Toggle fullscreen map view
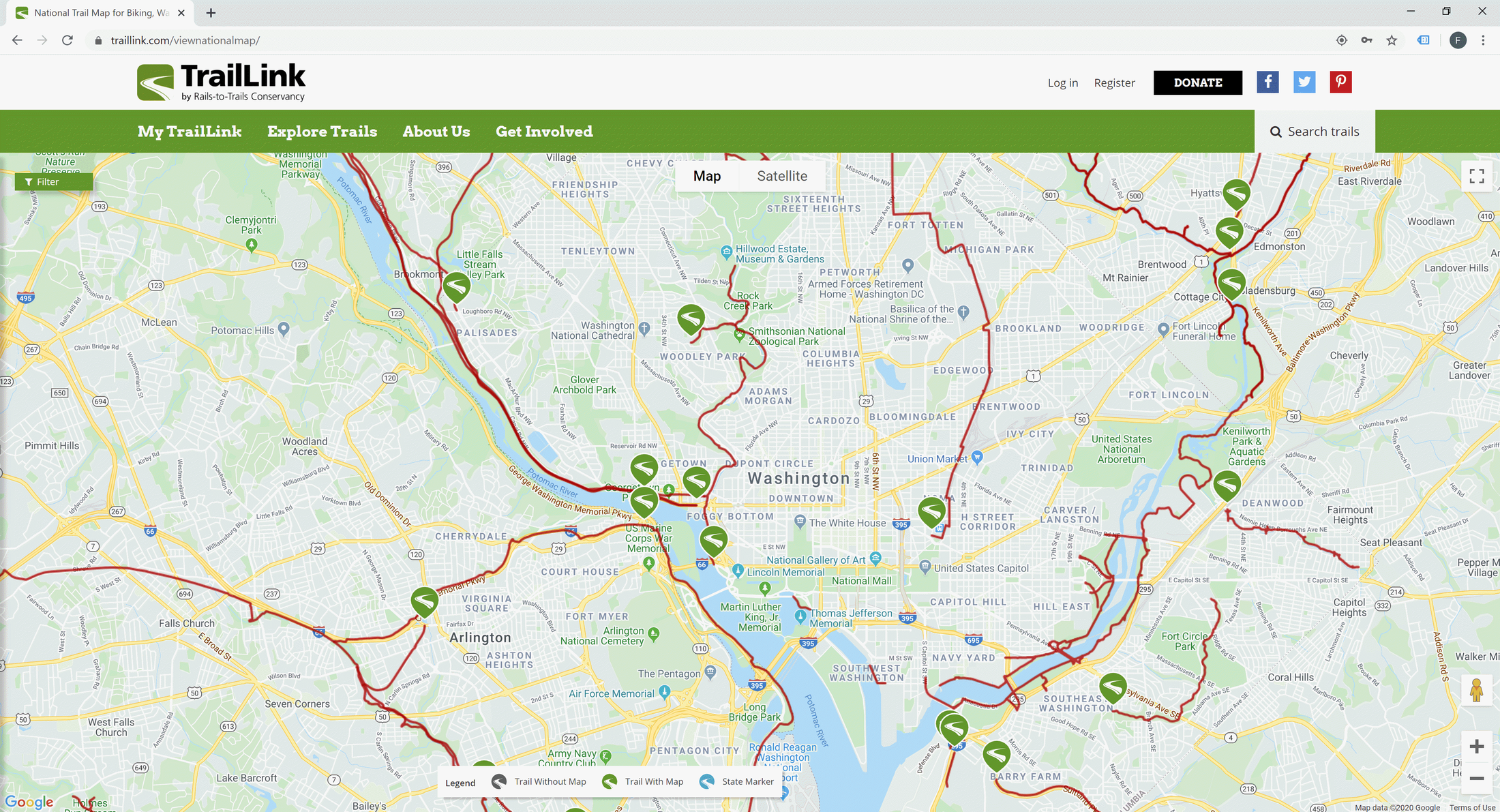Image resolution: width=1500 pixels, height=812 pixels. 1477,177
